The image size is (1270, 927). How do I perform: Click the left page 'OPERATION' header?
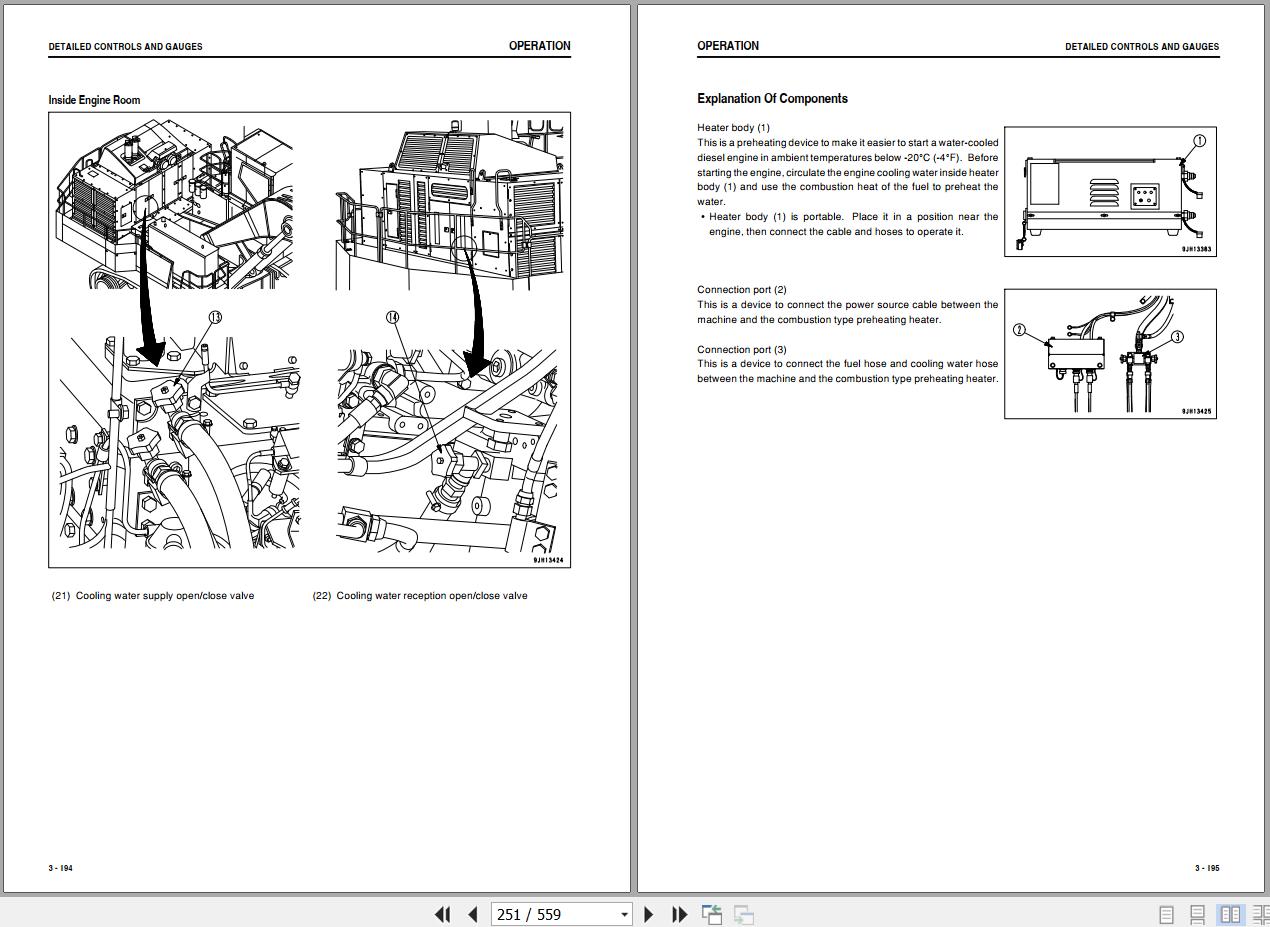539,46
